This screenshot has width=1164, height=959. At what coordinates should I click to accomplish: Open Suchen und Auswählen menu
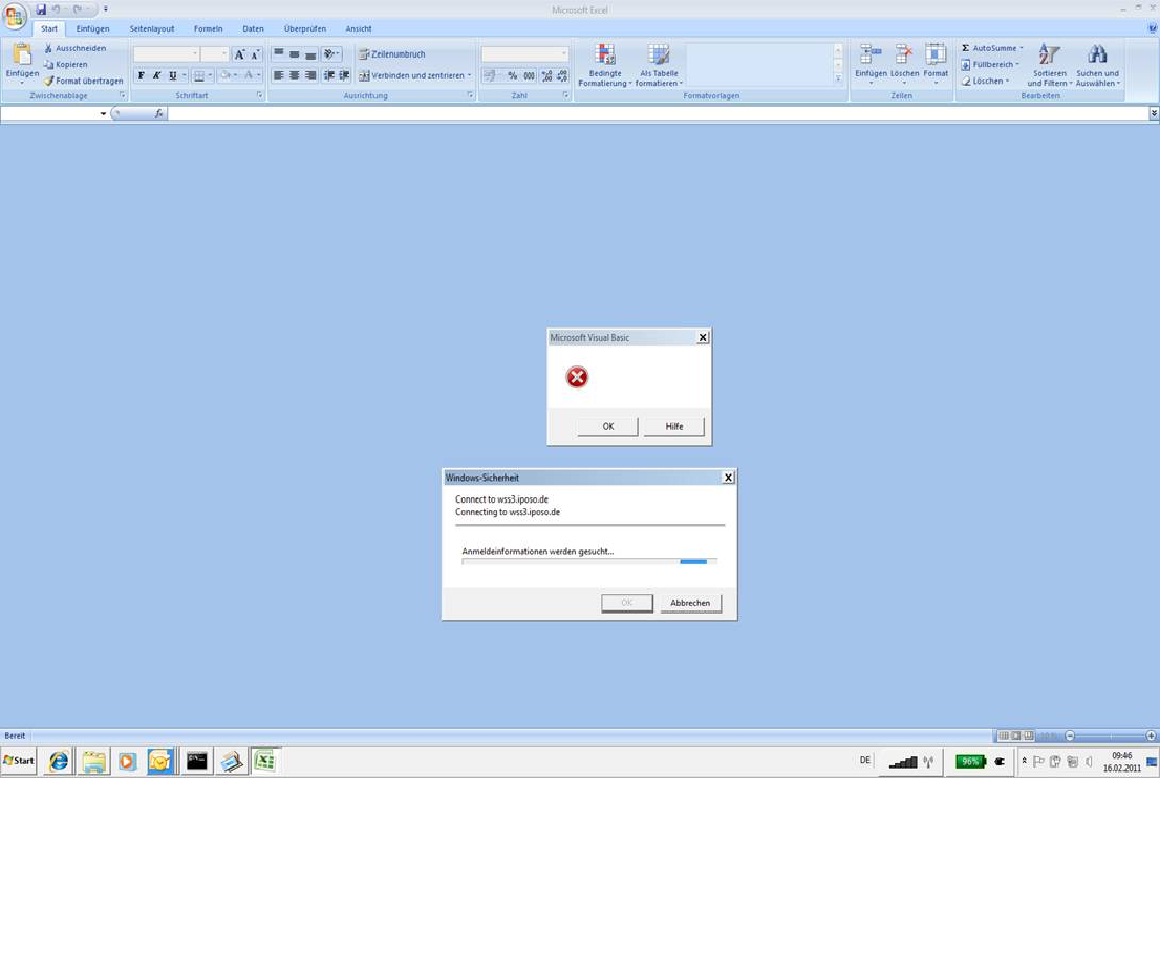coord(1097,65)
